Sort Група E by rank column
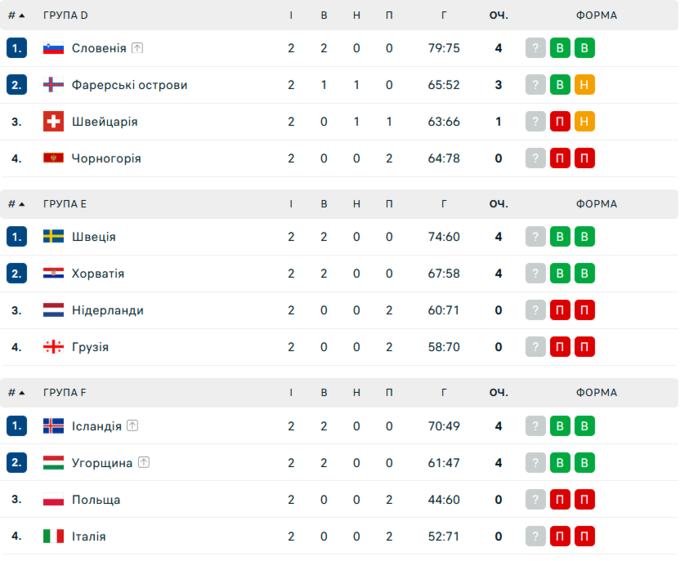This screenshot has height=561, width=680. pyautogui.click(x=17, y=204)
